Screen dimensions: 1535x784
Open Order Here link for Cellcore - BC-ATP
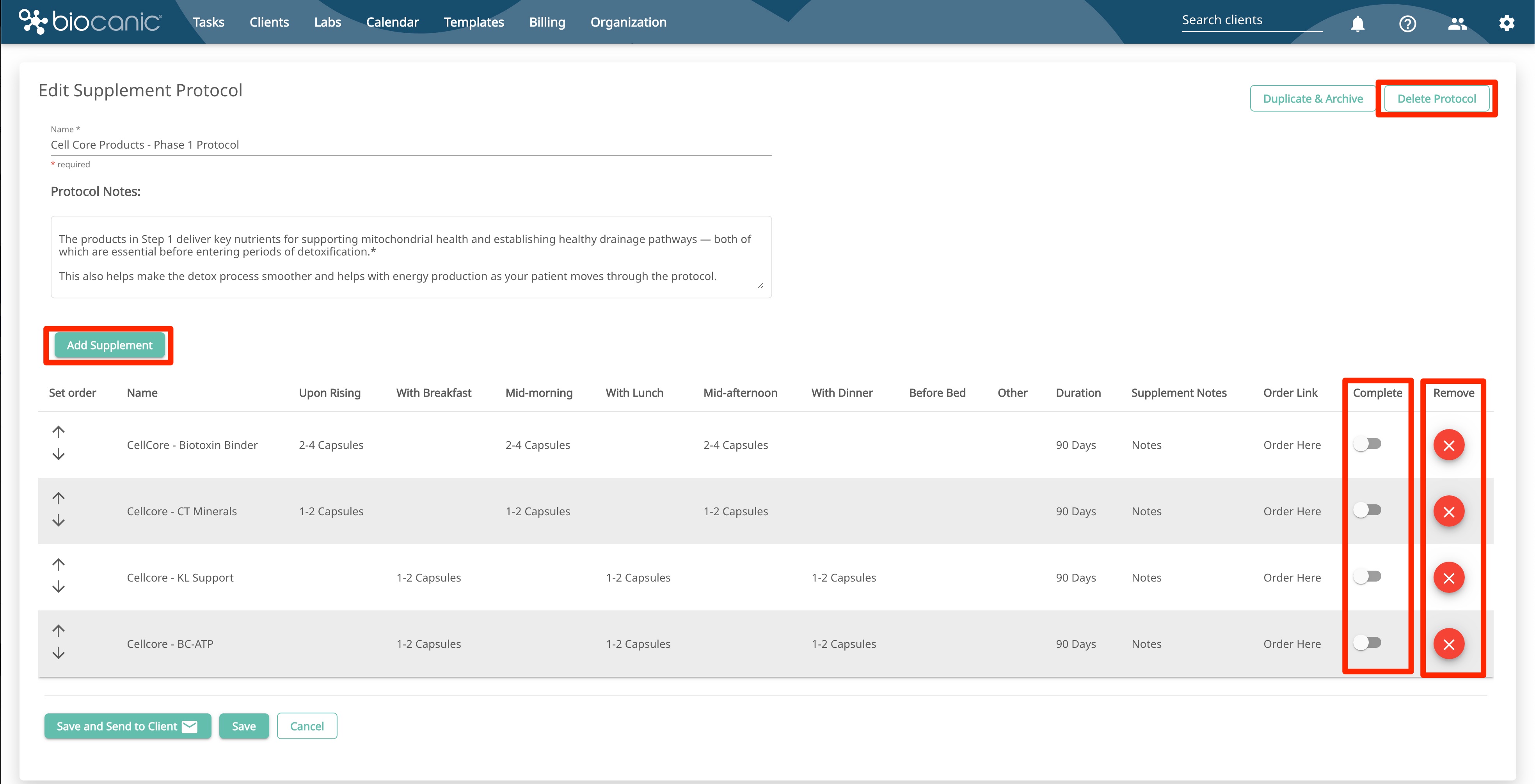(1292, 644)
